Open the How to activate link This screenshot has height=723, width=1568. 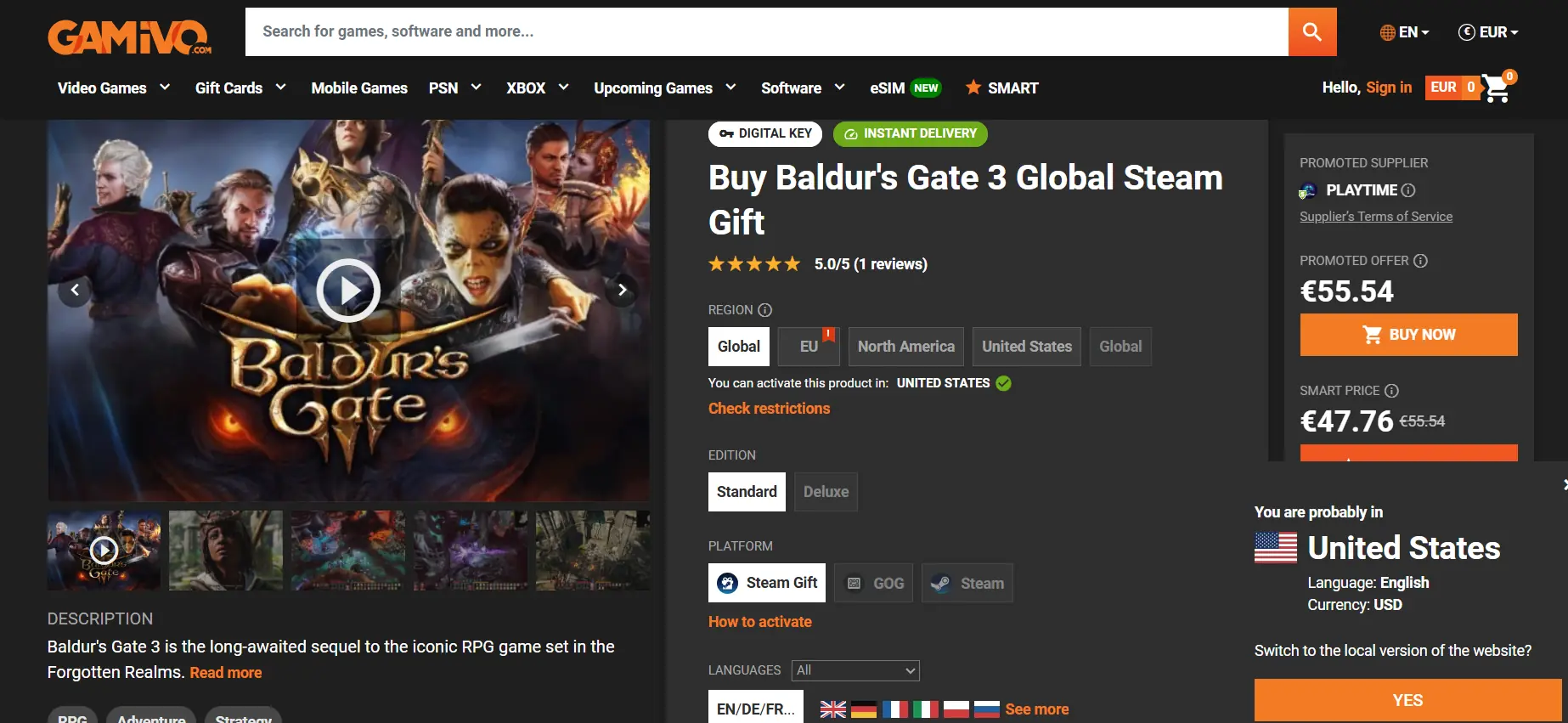pos(760,622)
